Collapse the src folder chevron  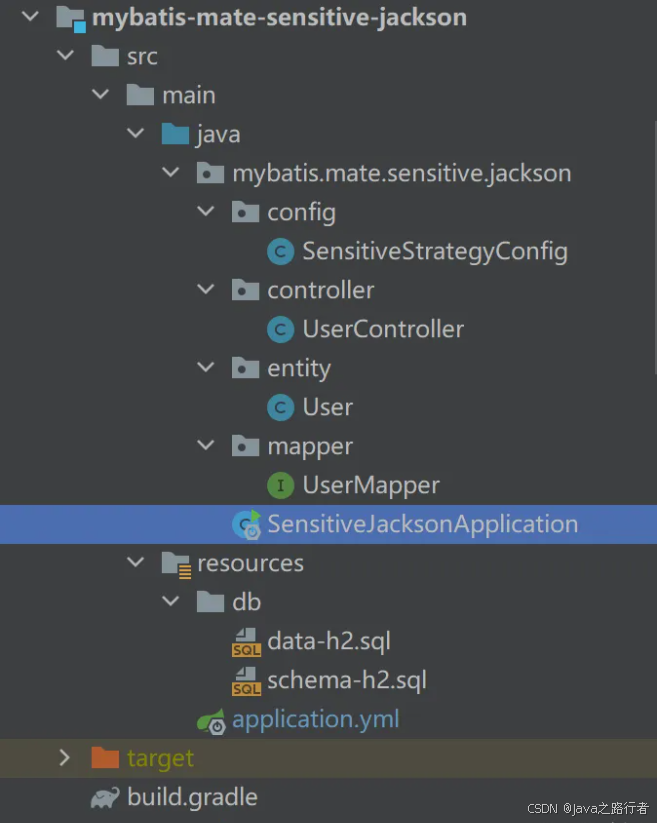[x=65, y=56]
